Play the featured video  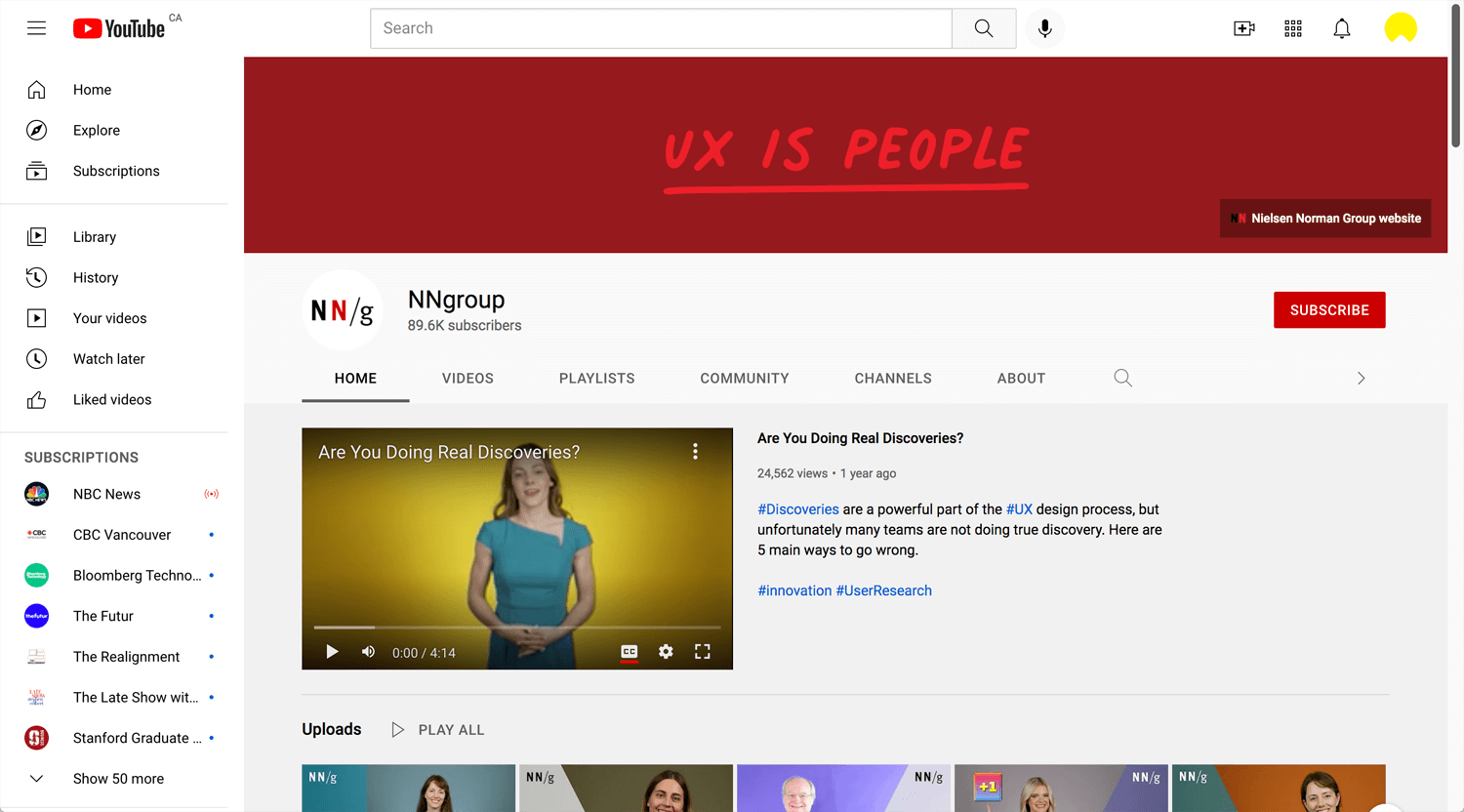[x=332, y=652]
